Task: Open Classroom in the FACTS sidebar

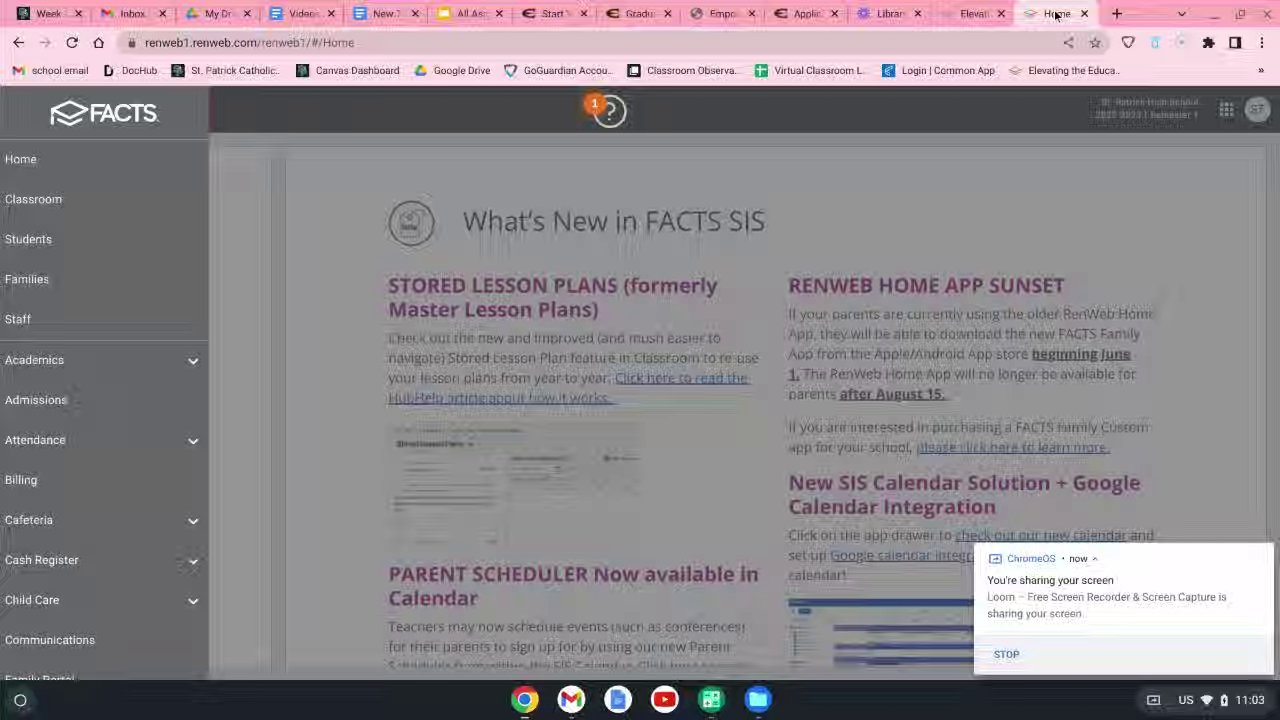Action: coord(33,199)
